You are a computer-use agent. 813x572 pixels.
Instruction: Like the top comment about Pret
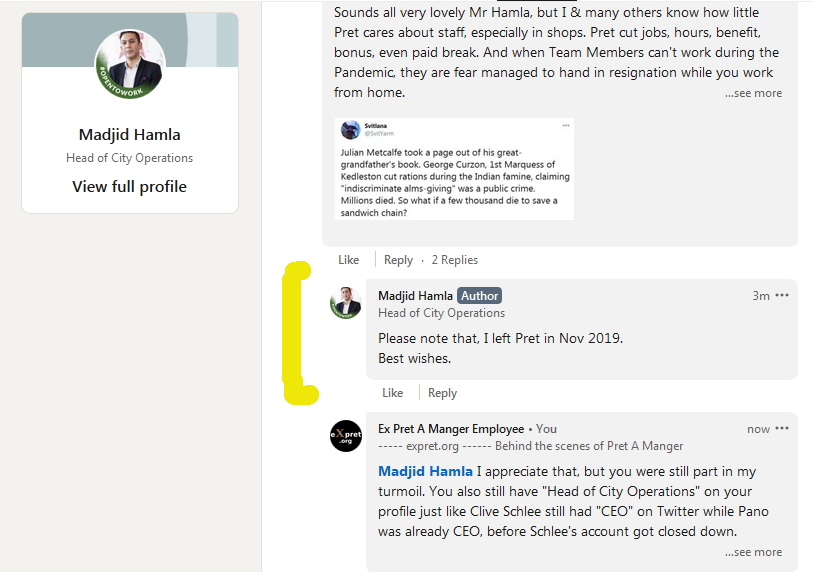(x=348, y=260)
